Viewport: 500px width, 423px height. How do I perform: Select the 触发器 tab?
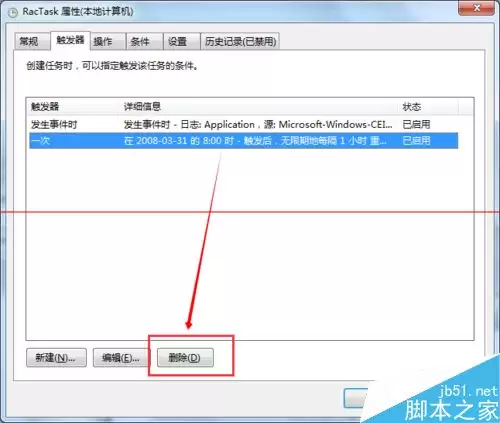(x=70, y=40)
